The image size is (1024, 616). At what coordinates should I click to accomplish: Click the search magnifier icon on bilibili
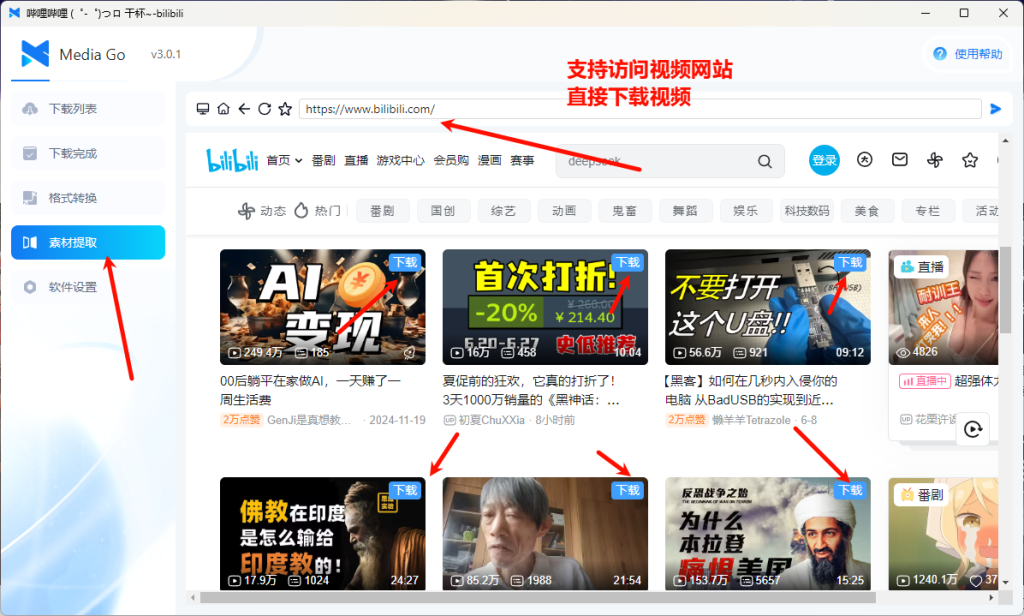click(x=765, y=161)
